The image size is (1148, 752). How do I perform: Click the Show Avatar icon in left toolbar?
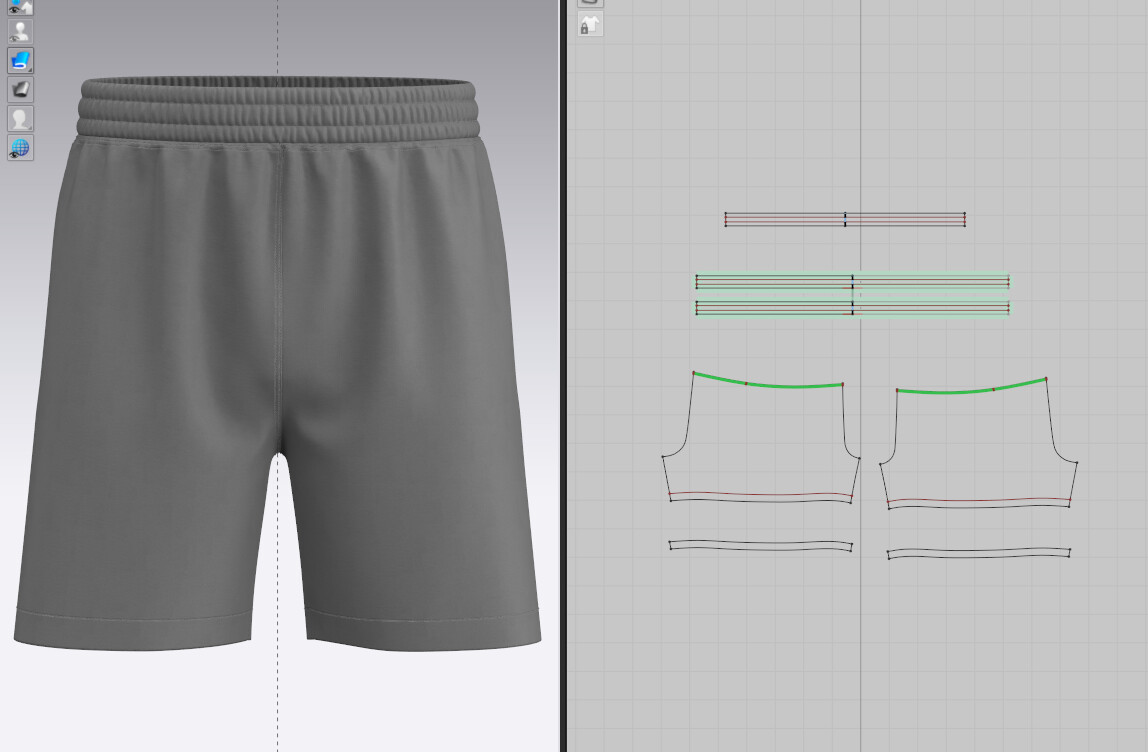point(19,117)
